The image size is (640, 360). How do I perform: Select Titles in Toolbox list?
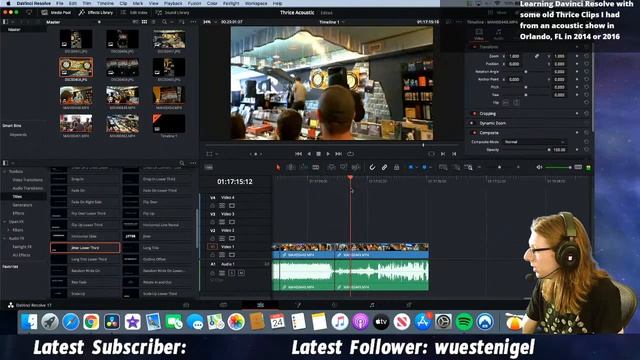[x=17, y=197]
